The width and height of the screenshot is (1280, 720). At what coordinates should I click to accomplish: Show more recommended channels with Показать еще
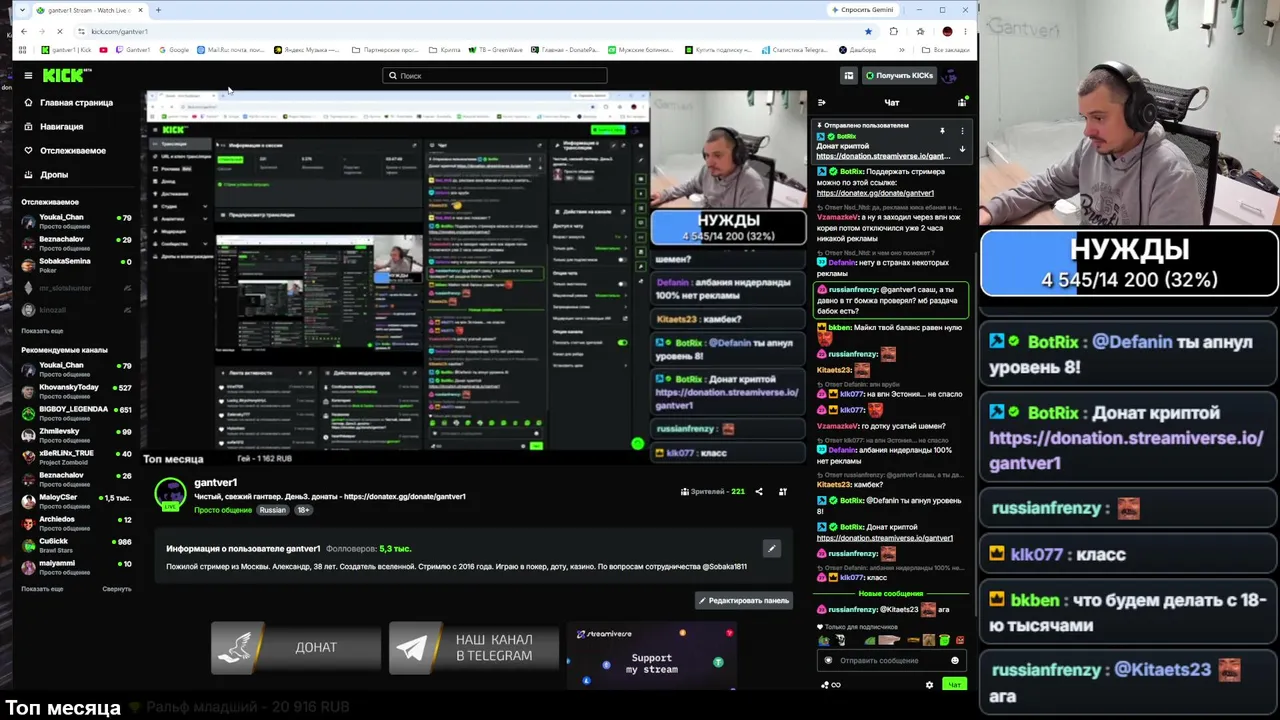click(42, 589)
